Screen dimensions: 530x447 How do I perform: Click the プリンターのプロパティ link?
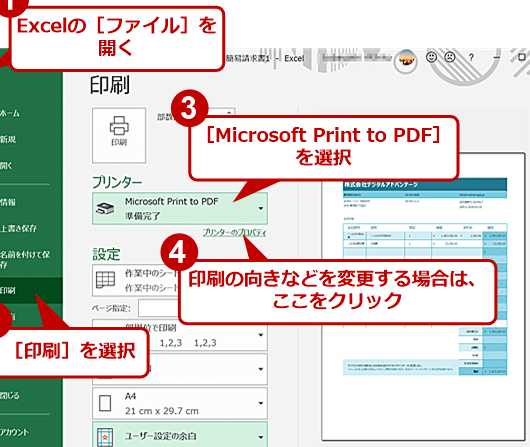click(x=234, y=233)
